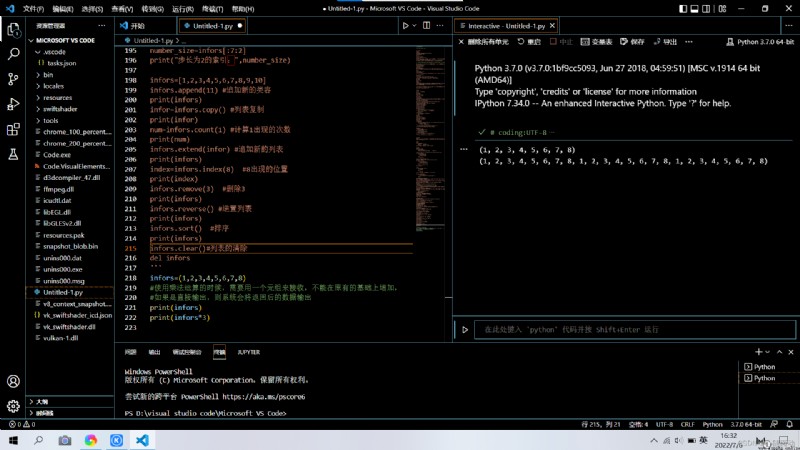Image resolution: width=800 pixels, height=450 pixels.
Task: Open the Testing flask view
Action: (13, 154)
